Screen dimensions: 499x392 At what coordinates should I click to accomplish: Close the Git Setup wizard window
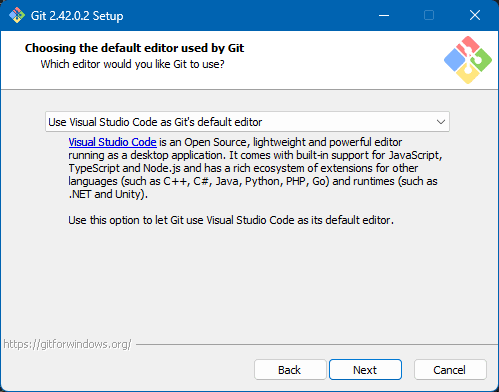(x=475, y=15)
